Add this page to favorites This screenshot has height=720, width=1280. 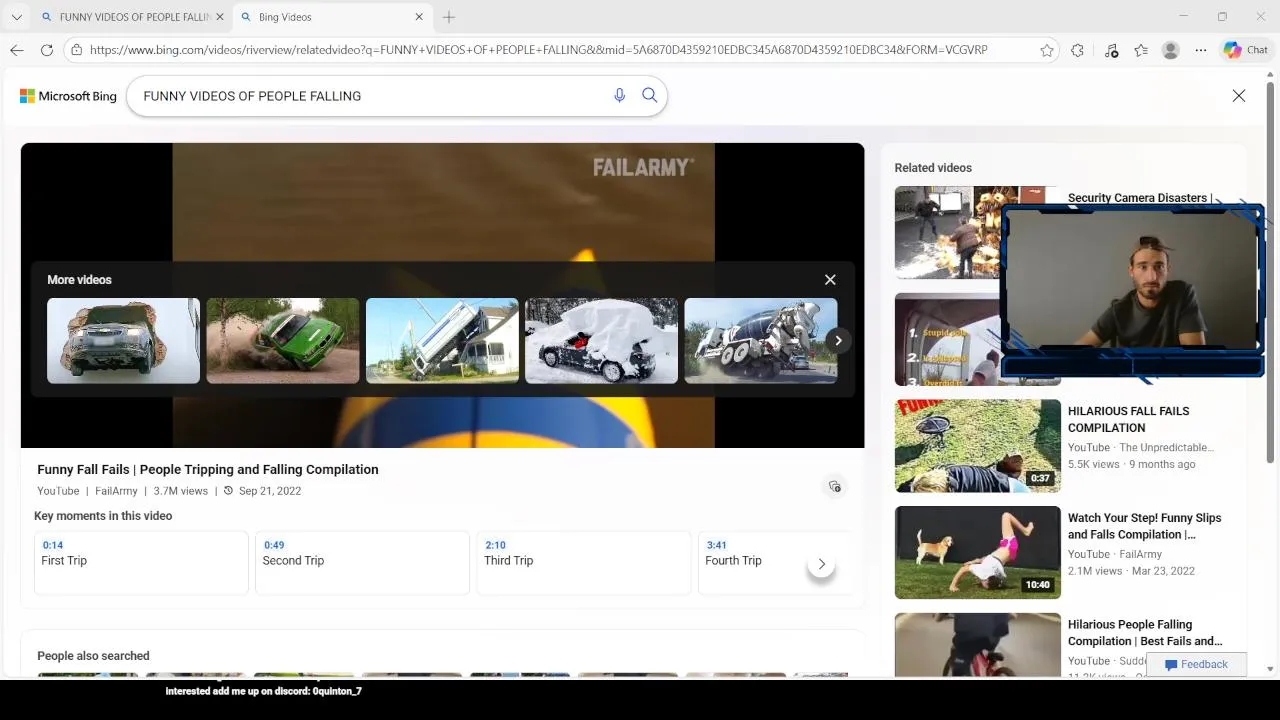point(1047,50)
